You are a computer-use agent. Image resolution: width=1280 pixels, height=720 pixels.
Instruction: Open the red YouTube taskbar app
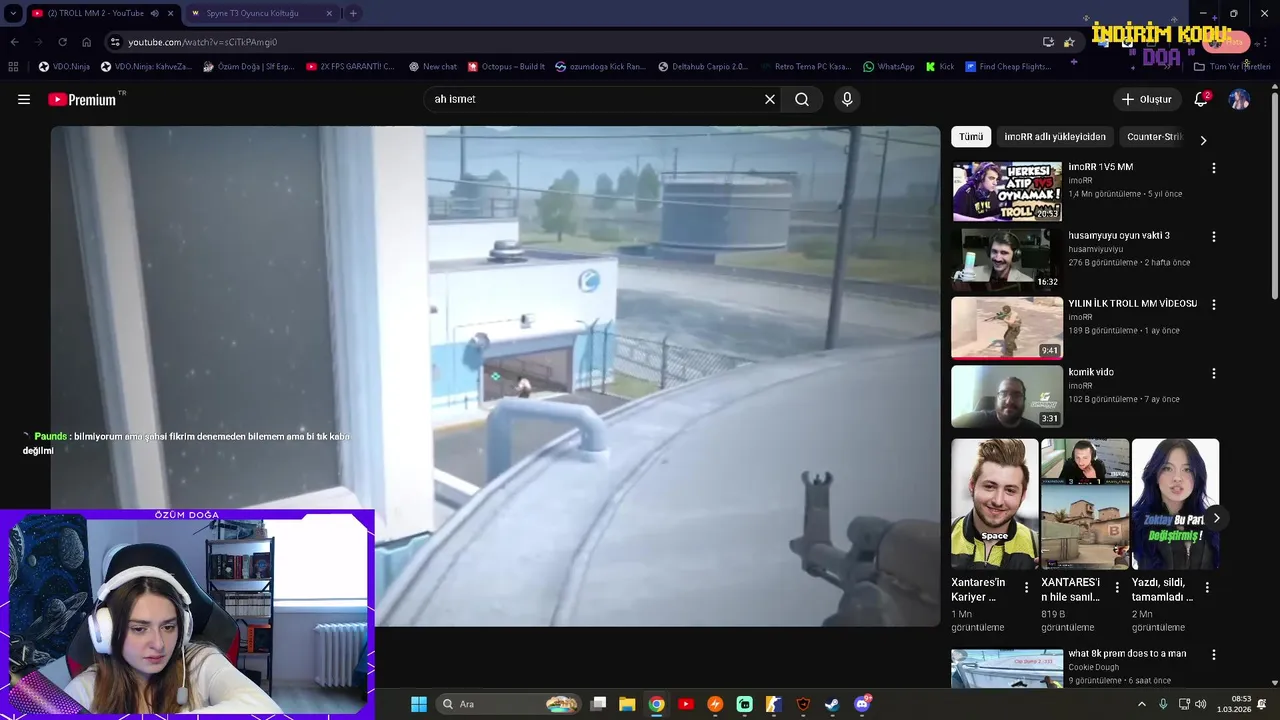point(686,704)
